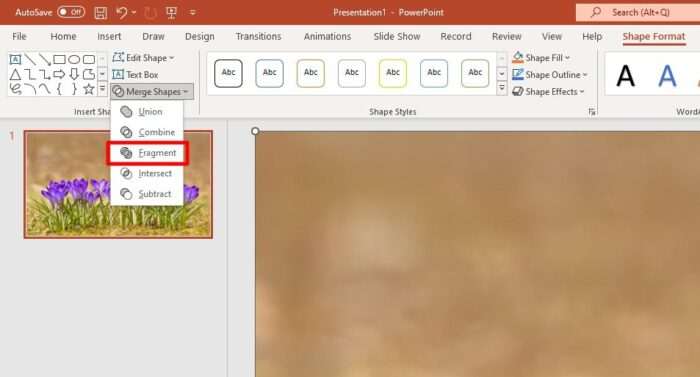
Task: Switch to the Transitions tab
Action: [258, 36]
